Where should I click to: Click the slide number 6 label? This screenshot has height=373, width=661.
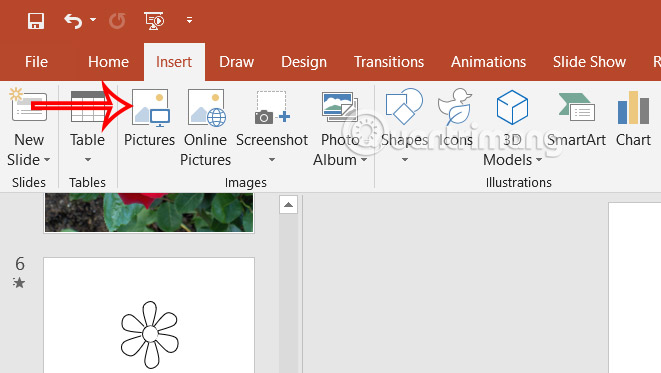20,264
